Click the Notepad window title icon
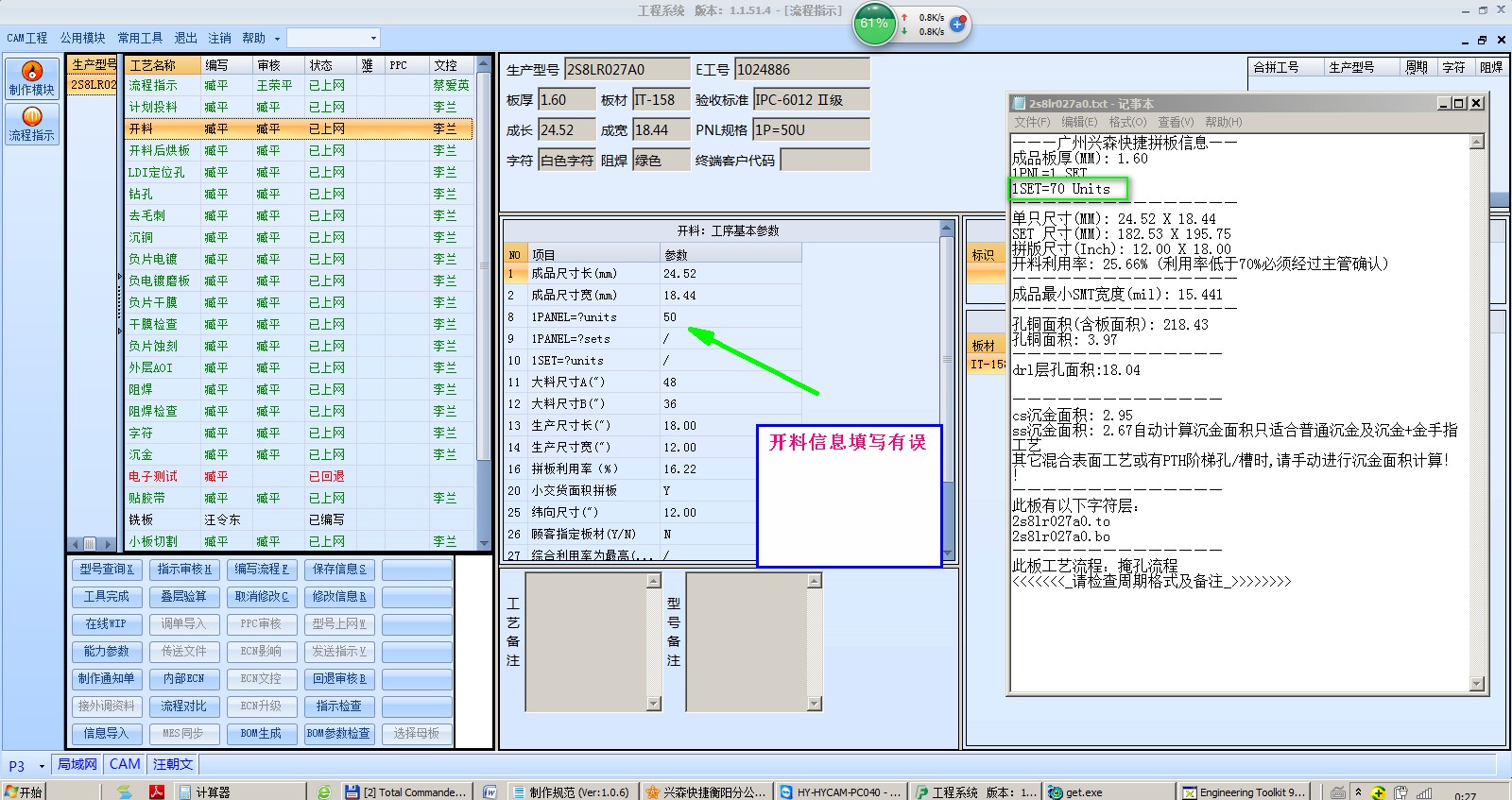Screen dimensions: 1512x800 coord(1019,103)
